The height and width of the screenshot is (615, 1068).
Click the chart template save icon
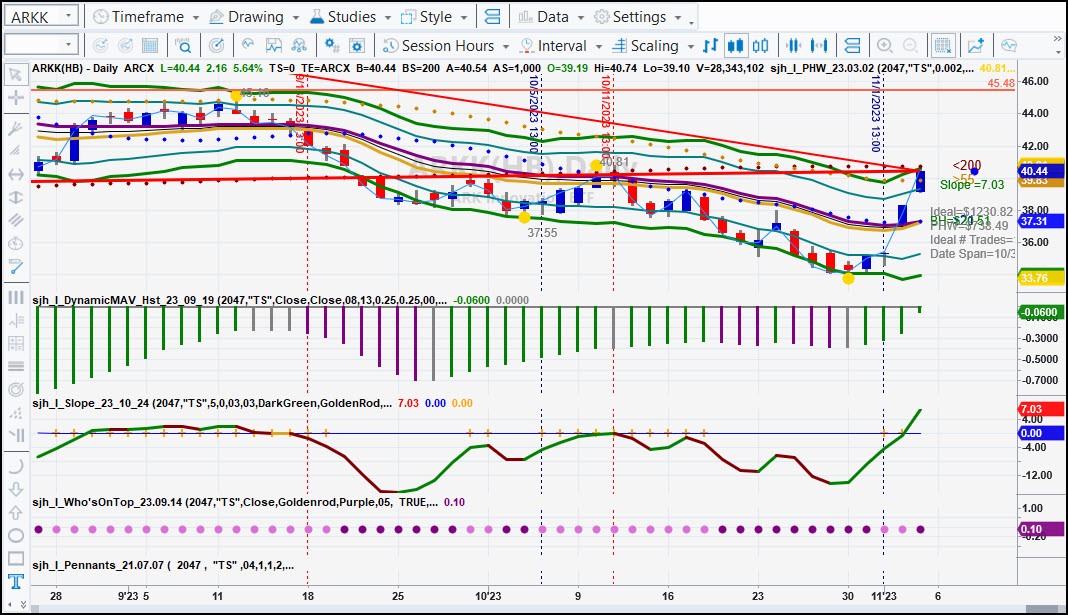coord(273,46)
